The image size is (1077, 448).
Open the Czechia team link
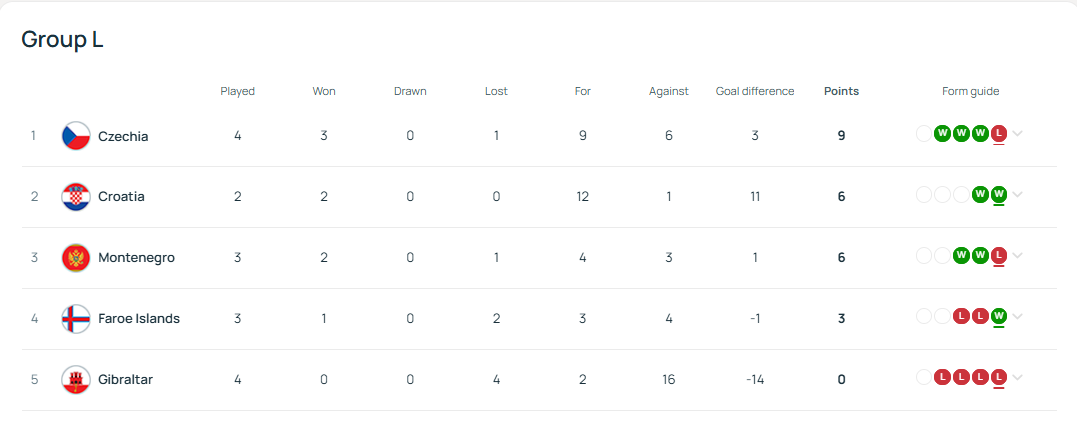click(123, 136)
